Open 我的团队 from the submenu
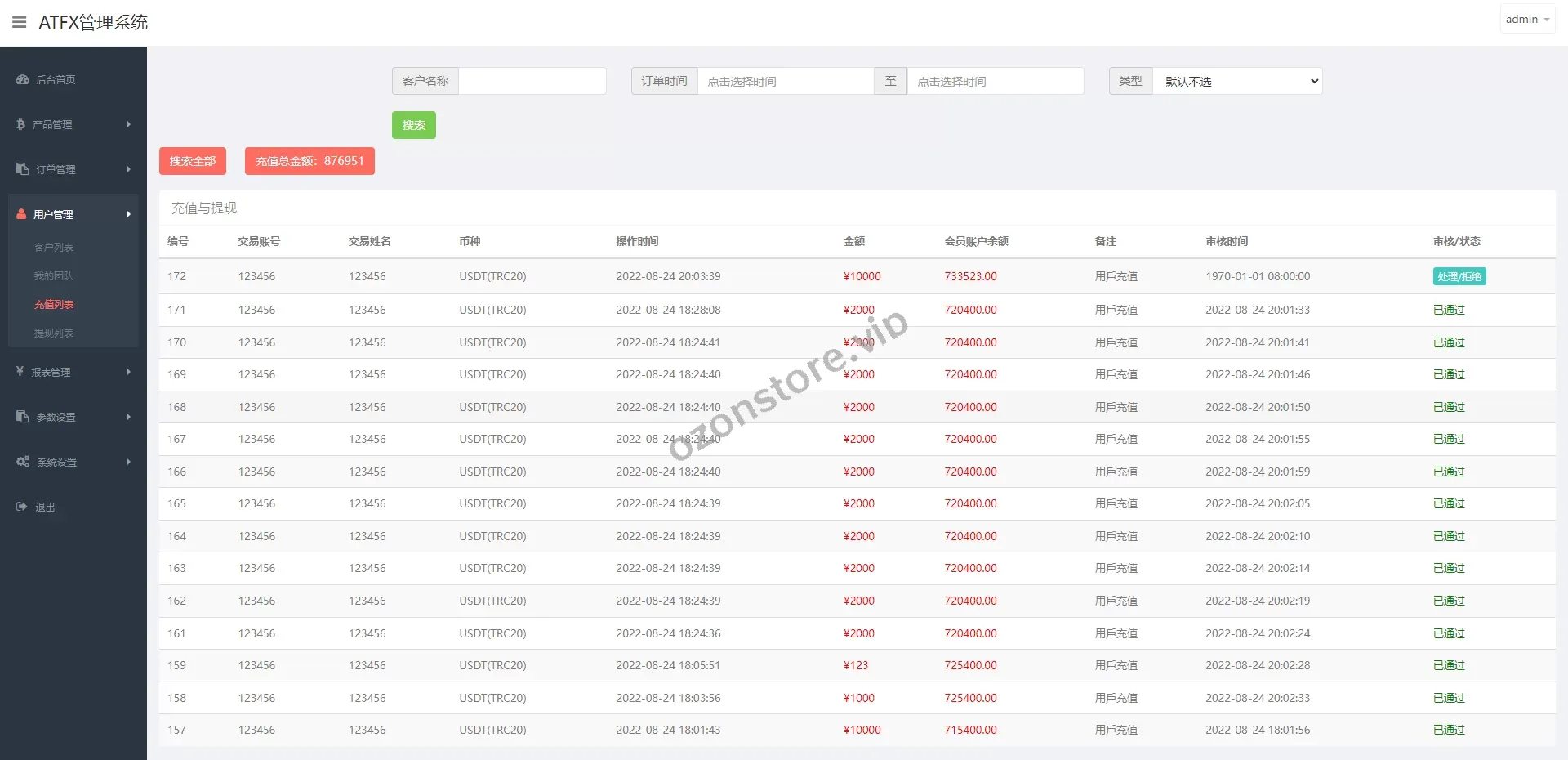Screen dimensions: 1568x760 pos(53,275)
